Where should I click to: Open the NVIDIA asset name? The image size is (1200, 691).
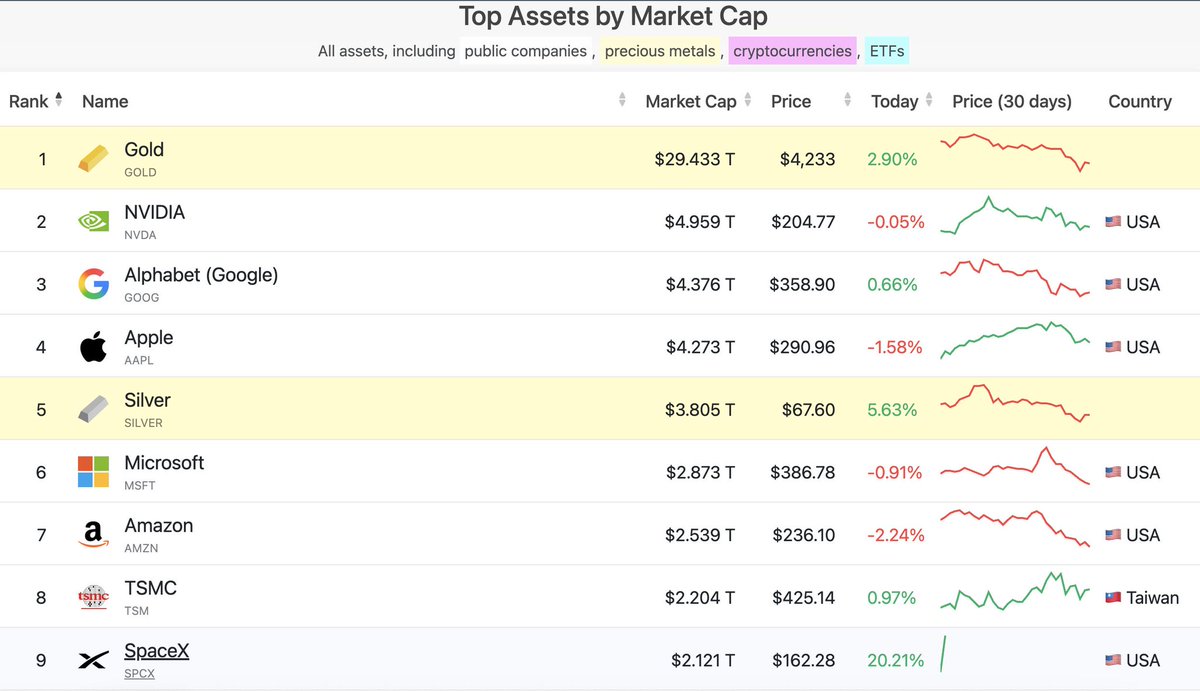[x=154, y=212]
